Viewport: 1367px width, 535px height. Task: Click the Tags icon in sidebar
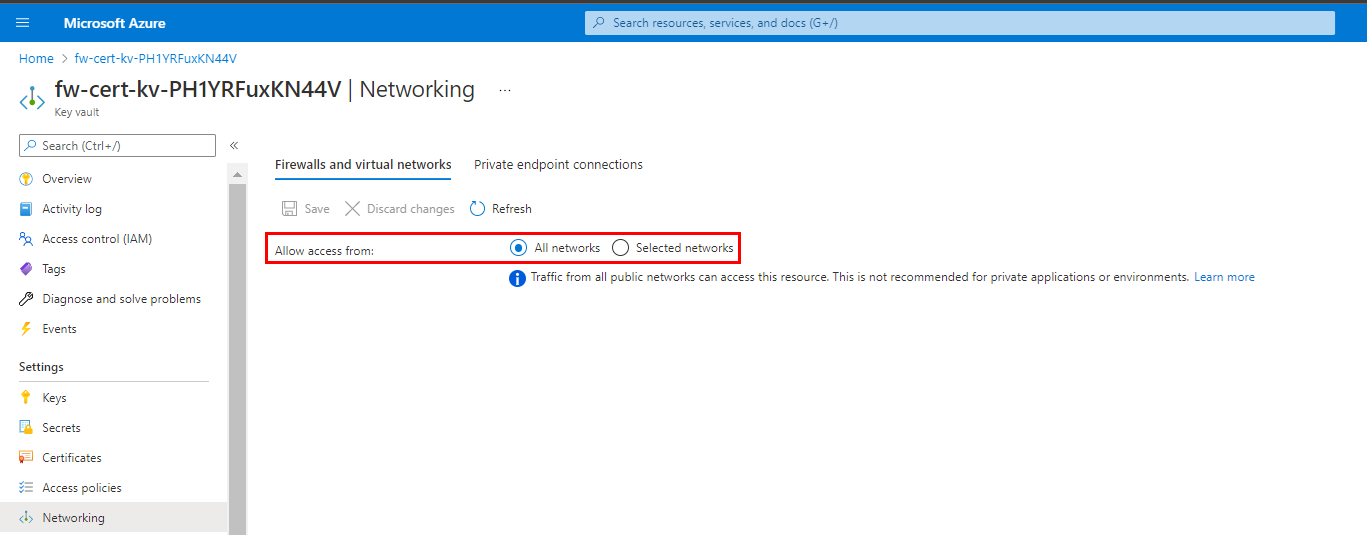point(26,269)
